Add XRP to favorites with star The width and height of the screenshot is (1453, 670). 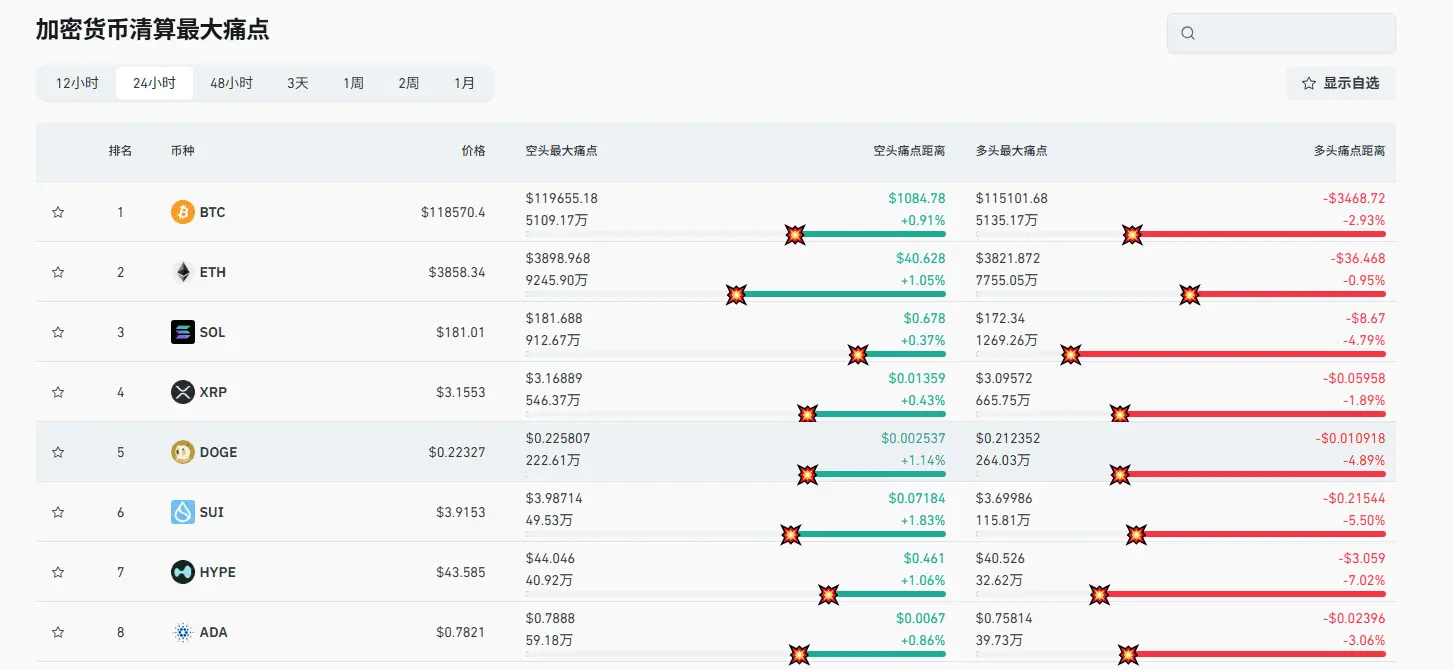(x=58, y=392)
